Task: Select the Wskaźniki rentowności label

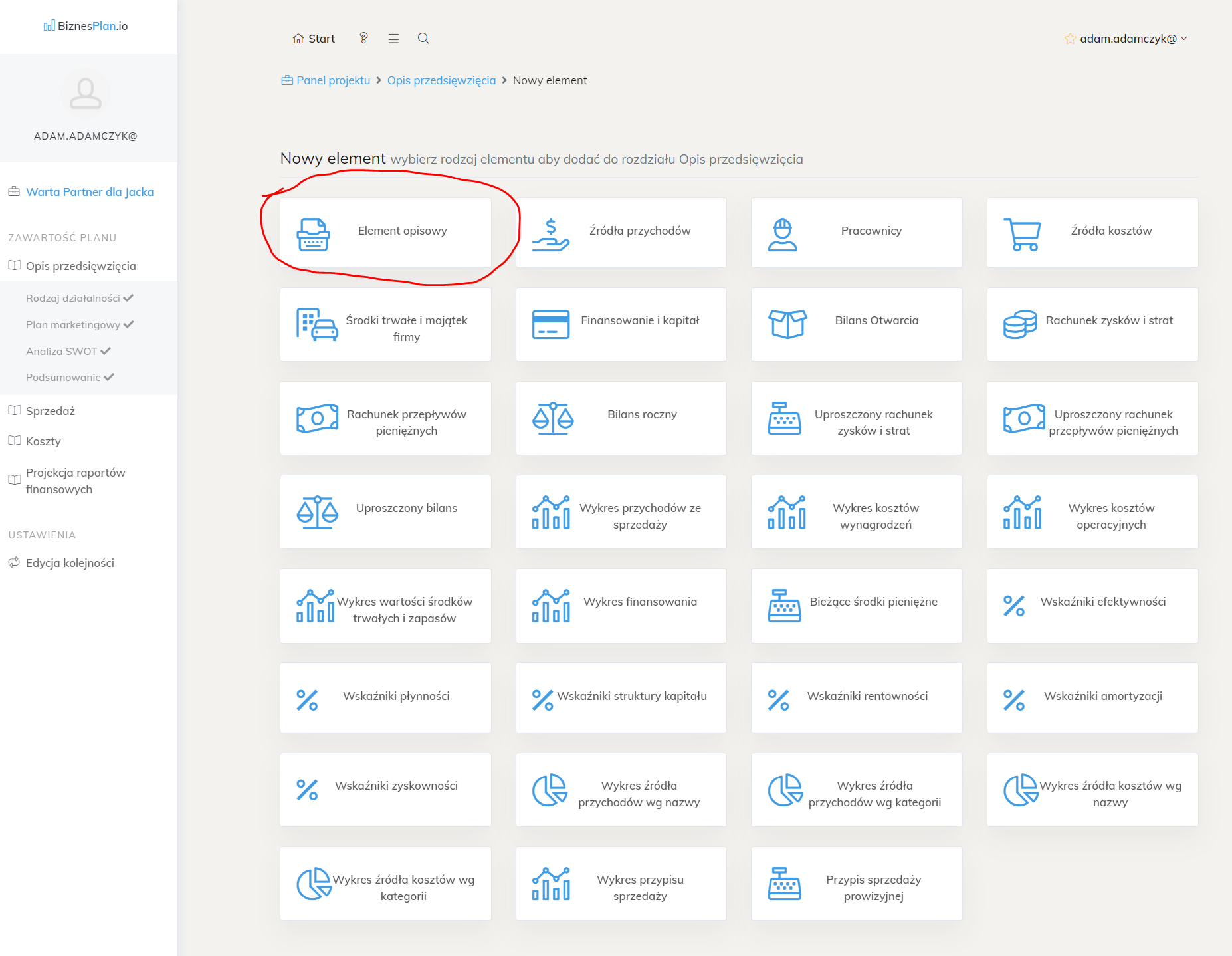Action: pyautogui.click(x=867, y=696)
